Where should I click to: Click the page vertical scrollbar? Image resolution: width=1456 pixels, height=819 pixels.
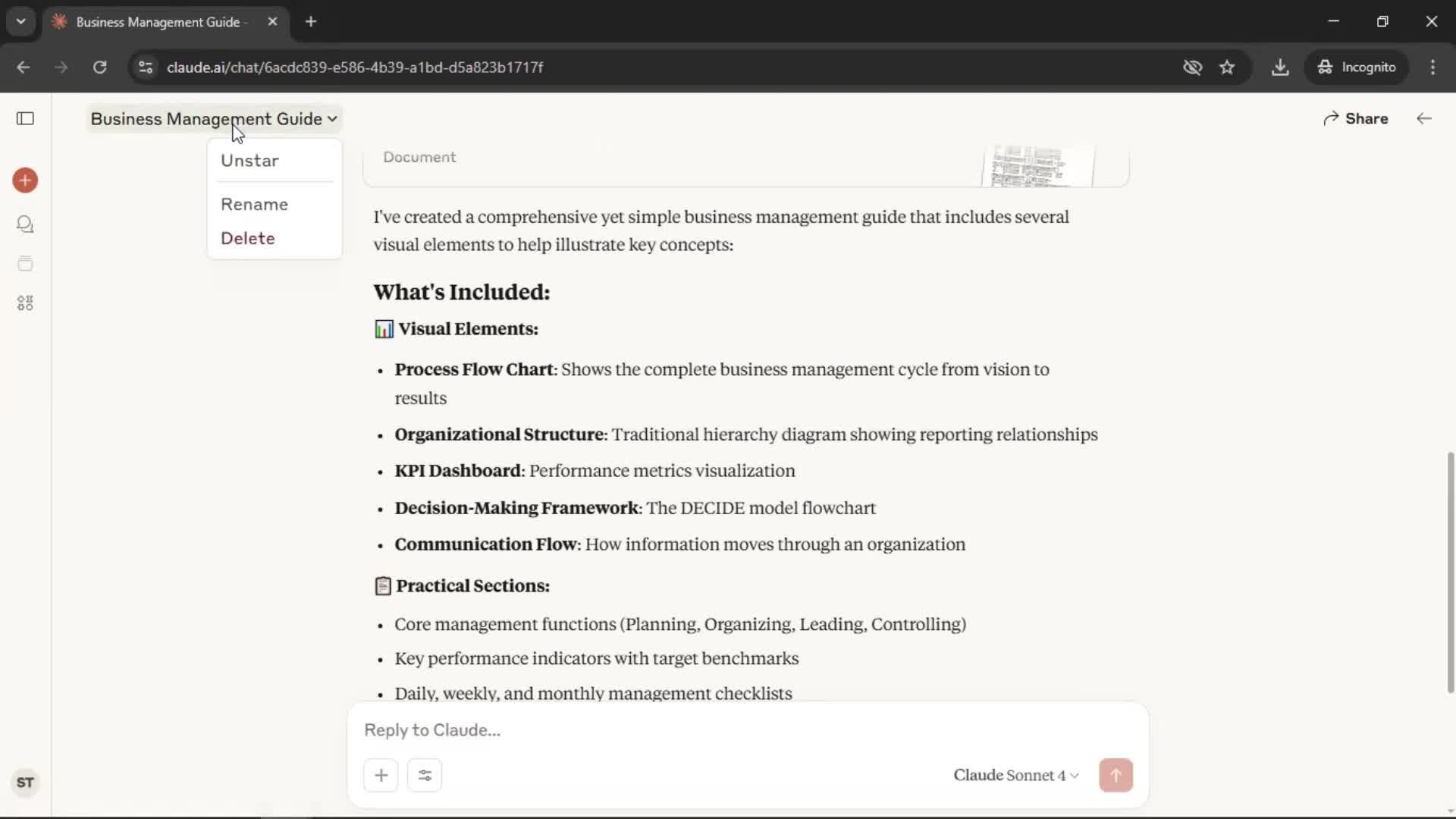coord(1450,572)
